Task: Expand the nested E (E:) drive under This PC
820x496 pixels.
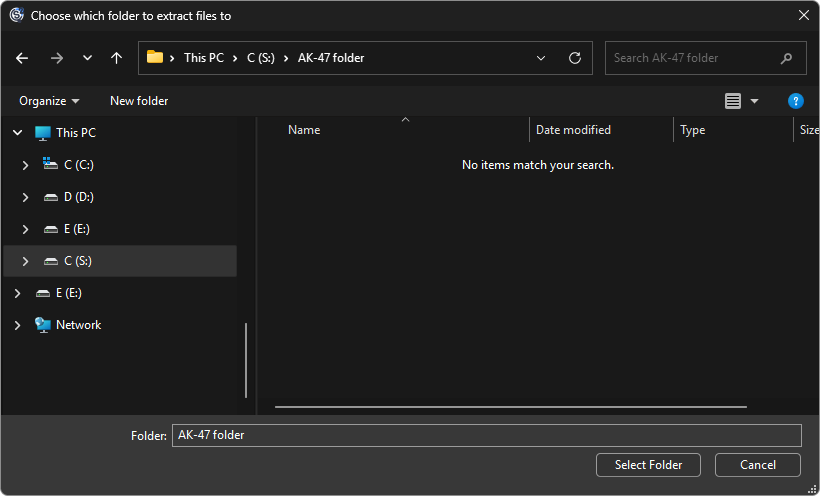Action: 25,229
